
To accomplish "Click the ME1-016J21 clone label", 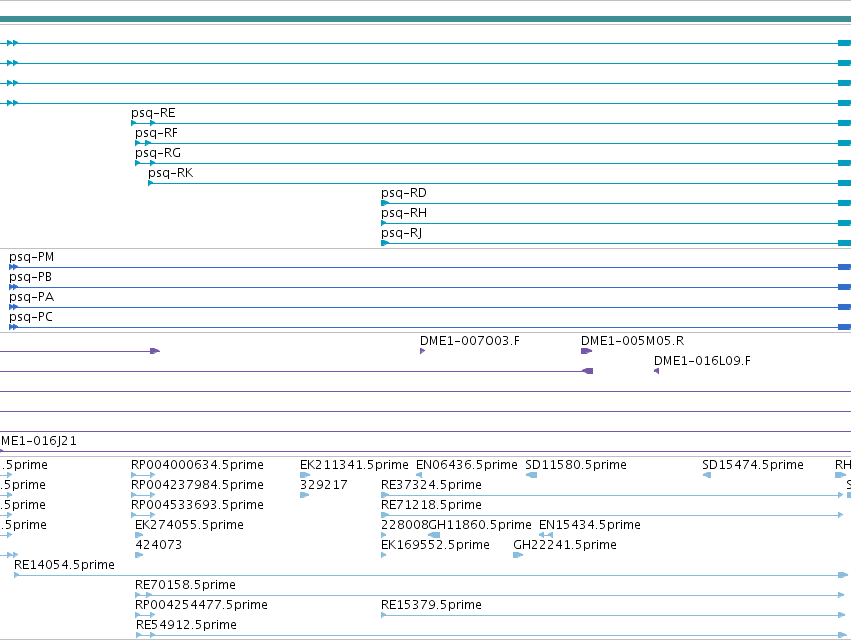I will tap(39, 441).
